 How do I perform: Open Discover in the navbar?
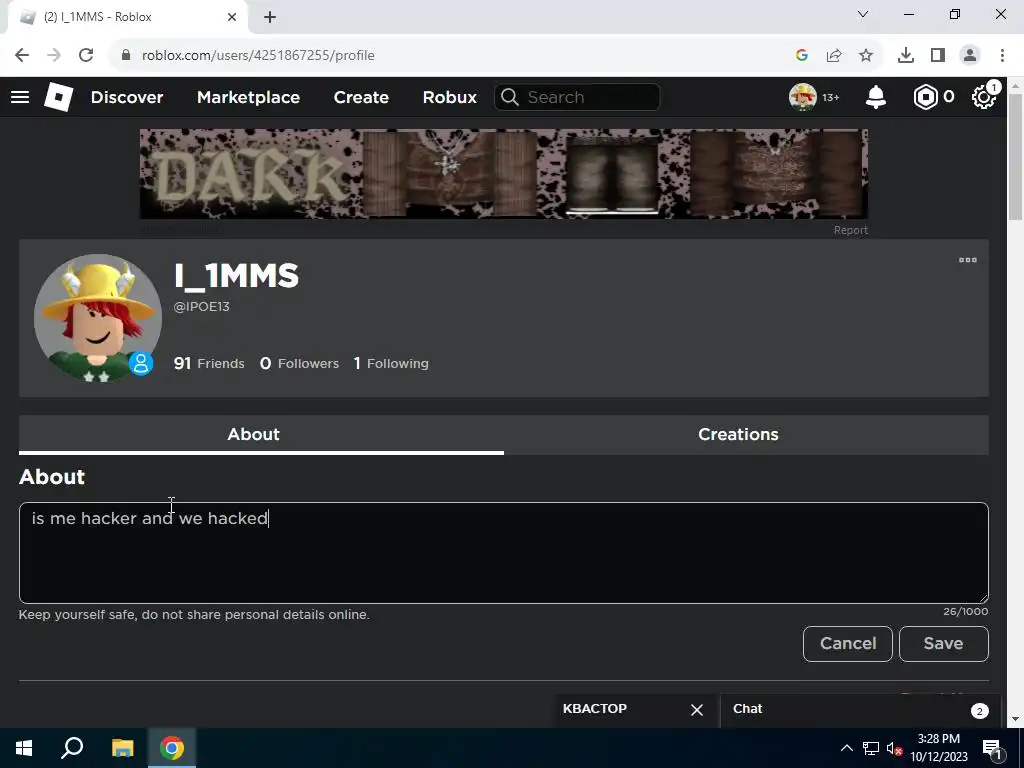[127, 97]
